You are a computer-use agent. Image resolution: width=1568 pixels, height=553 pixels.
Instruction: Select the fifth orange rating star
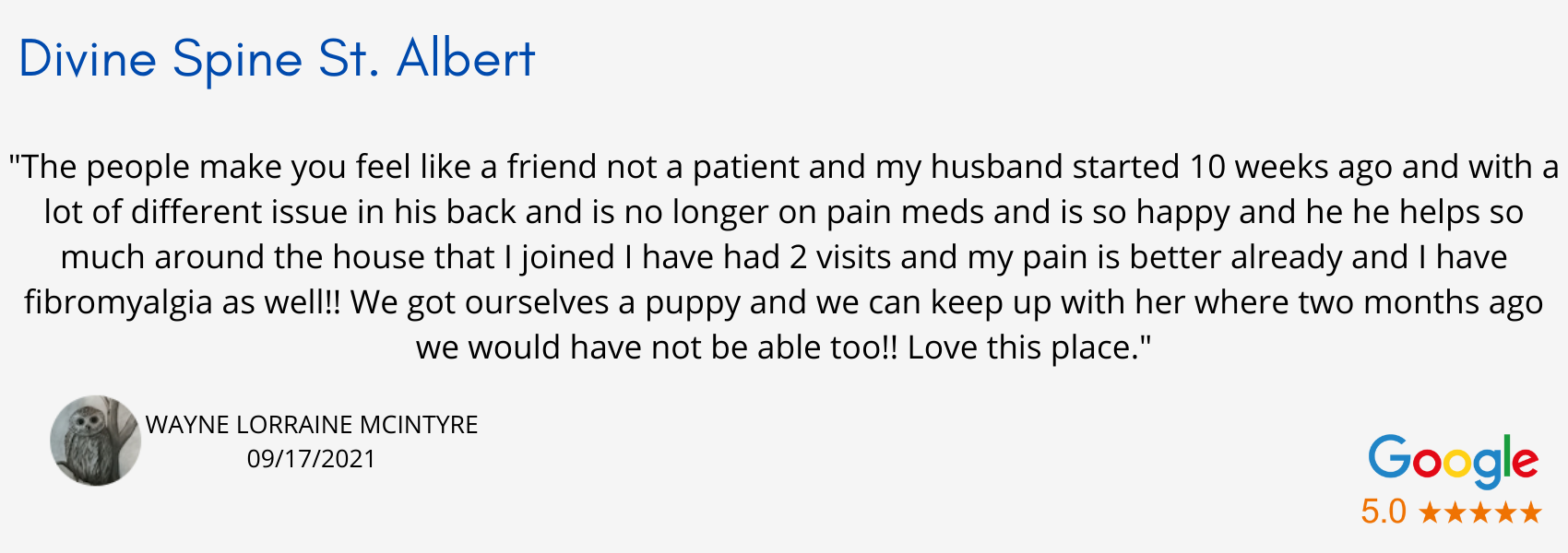click(x=1530, y=512)
